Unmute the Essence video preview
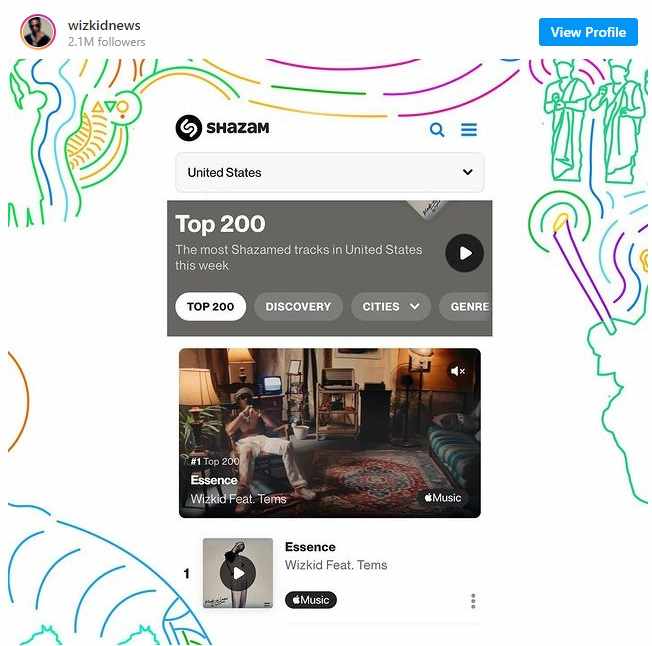This screenshot has height=646, width=652. coord(457,371)
